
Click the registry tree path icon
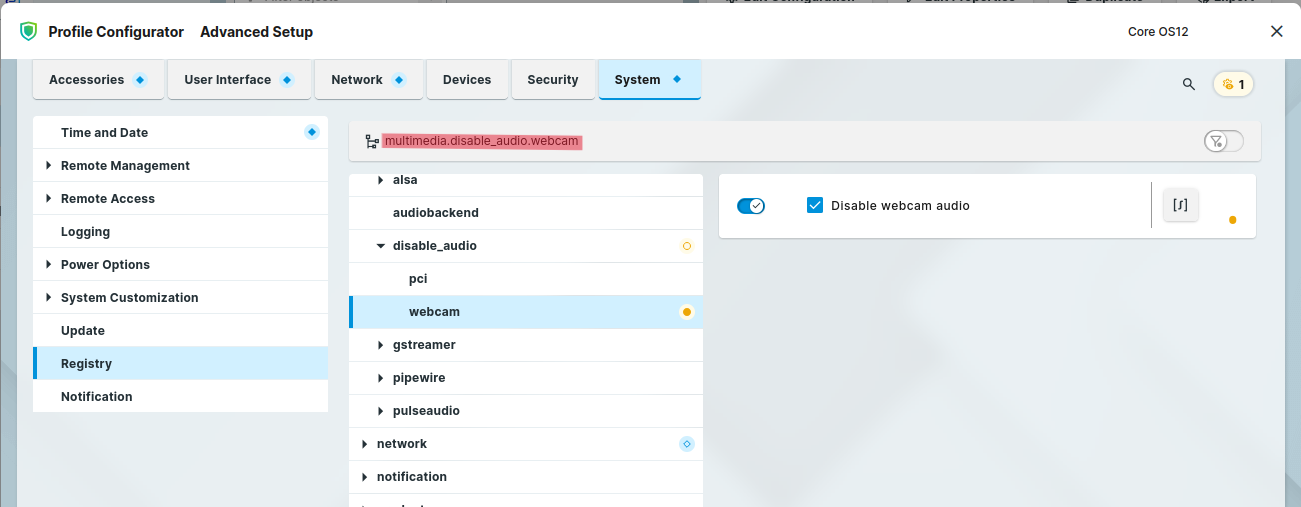pyautogui.click(x=372, y=142)
